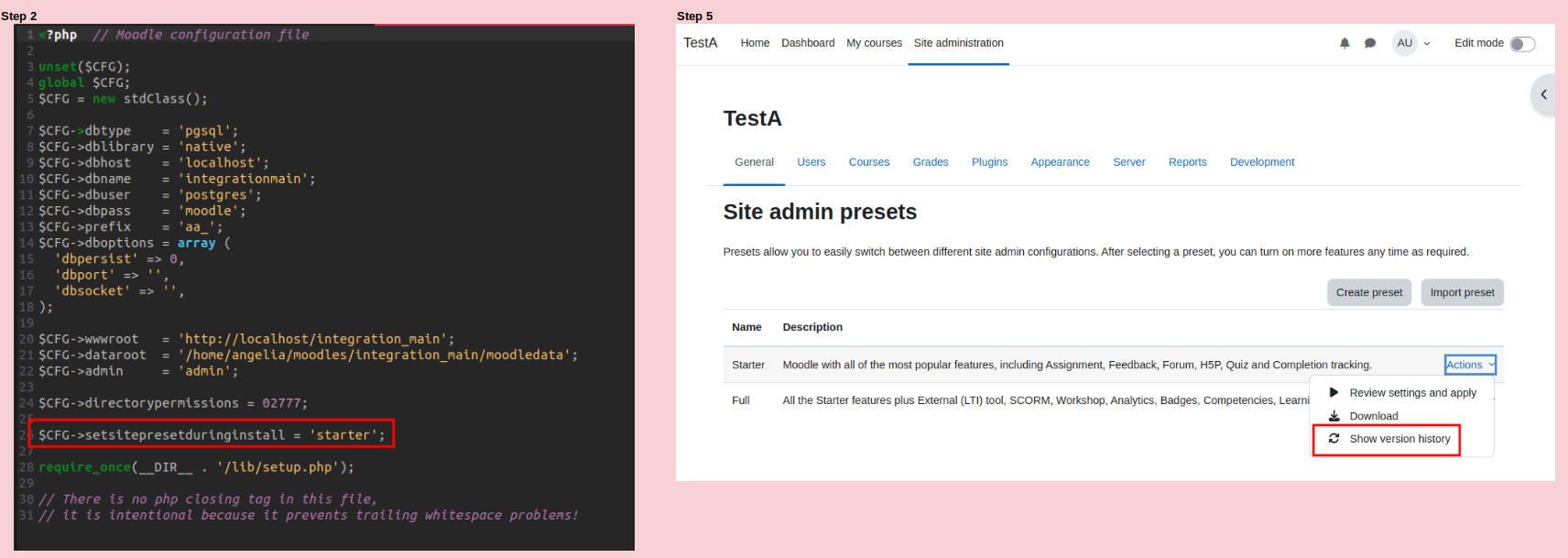Switch to the Server tab
This screenshot has width=1568, height=558.
[1128, 162]
